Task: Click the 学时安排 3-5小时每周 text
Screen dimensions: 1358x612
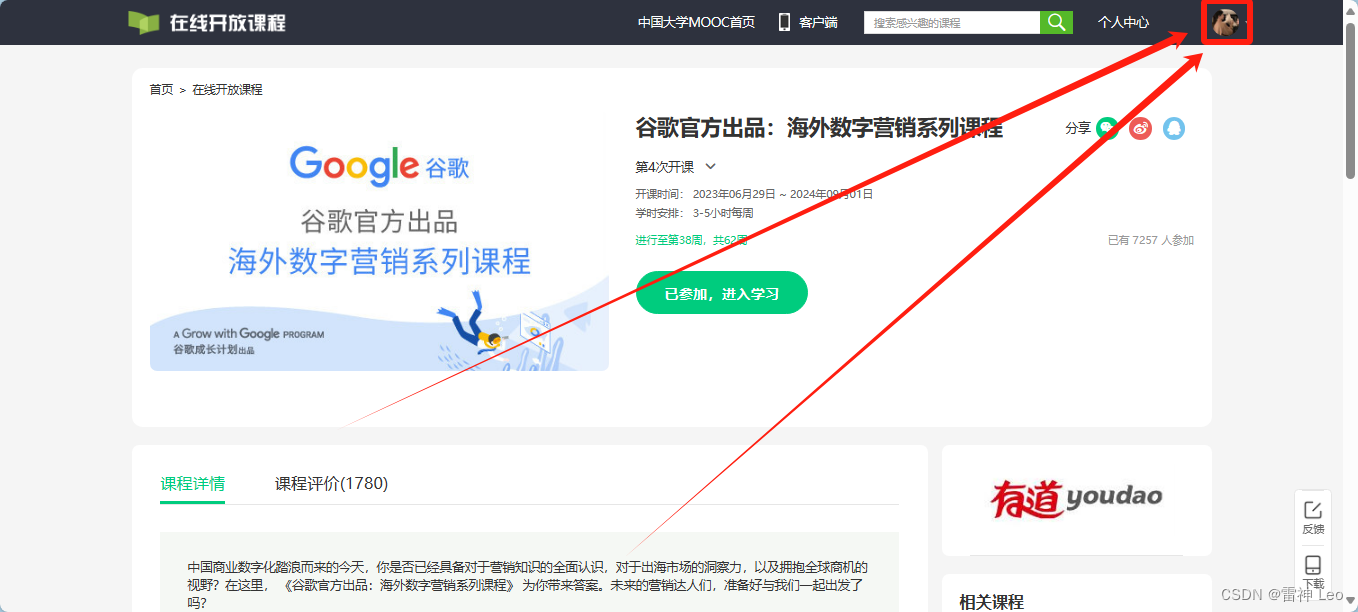Action: coord(694,213)
